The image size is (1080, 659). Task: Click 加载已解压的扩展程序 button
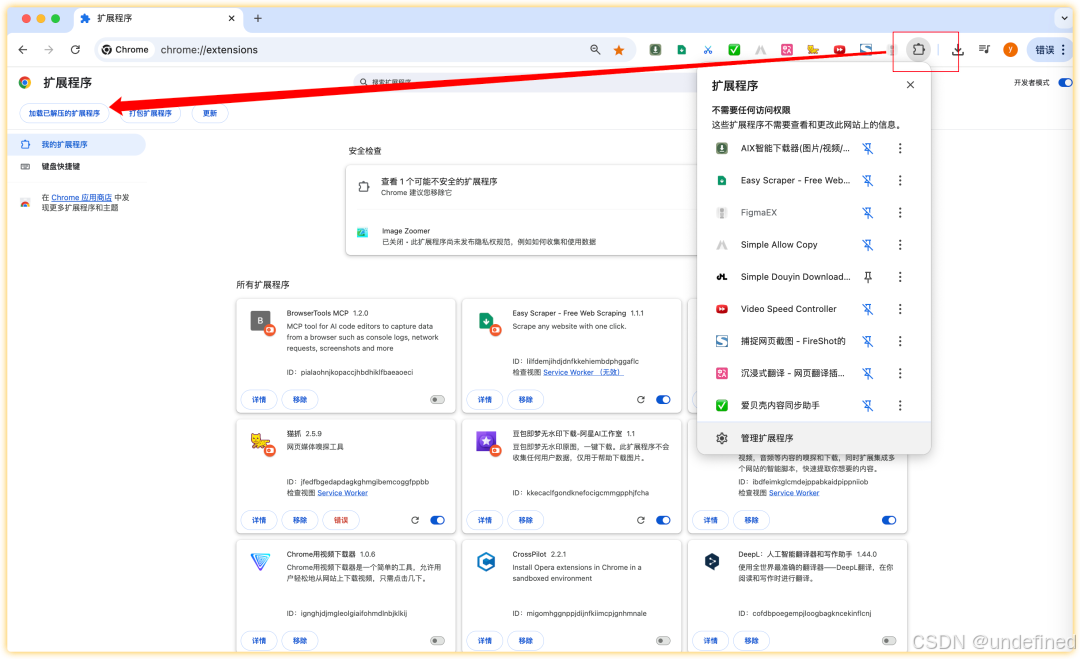[64, 113]
